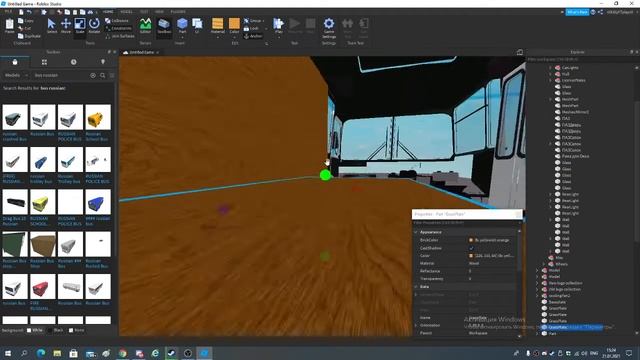Screen dimensions: 640x360
Task: Collapse the Appearance properties section
Action: (416, 232)
